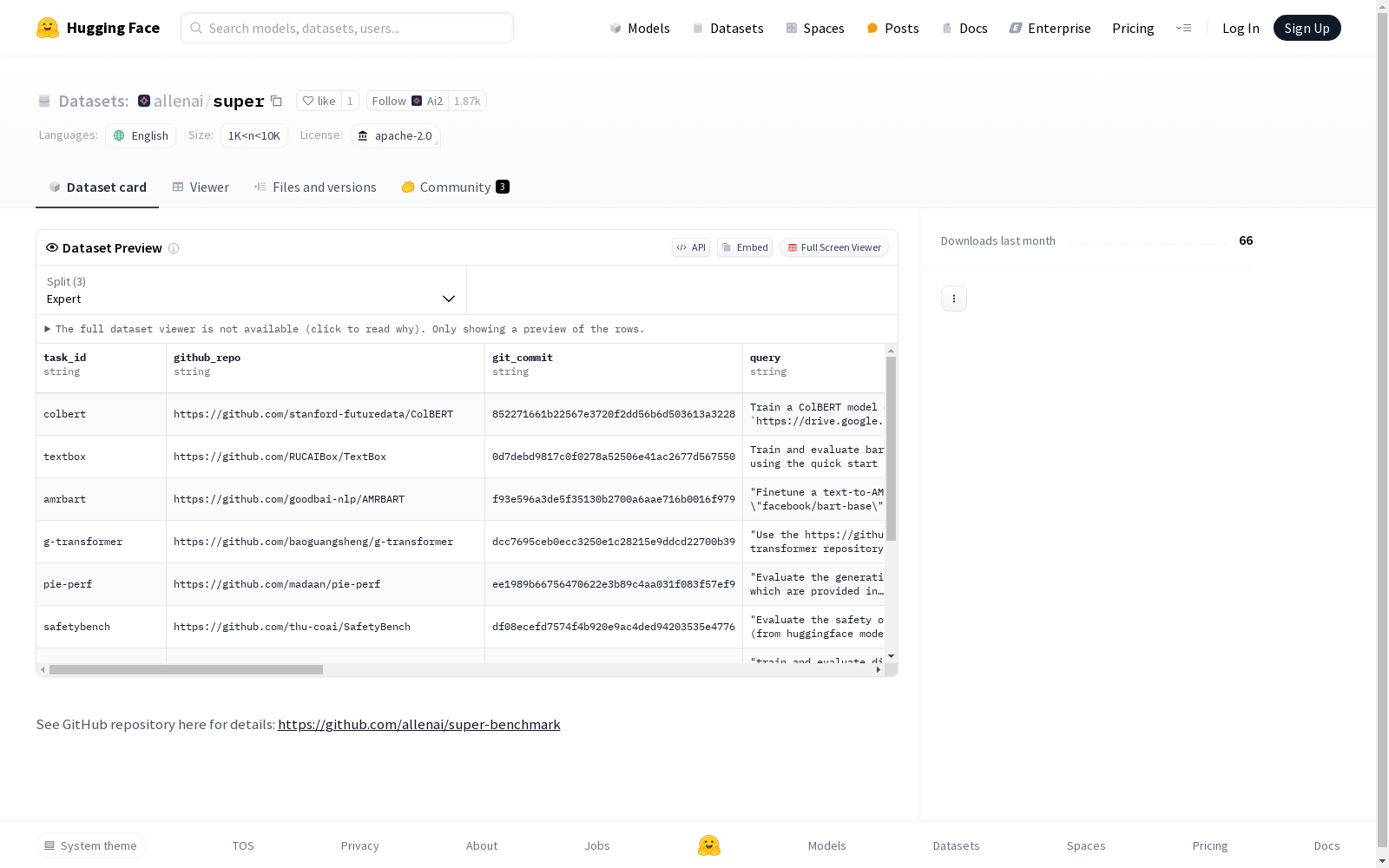Open the navigation overflow menu icon
The image size is (1389, 868).
(x=1183, y=28)
